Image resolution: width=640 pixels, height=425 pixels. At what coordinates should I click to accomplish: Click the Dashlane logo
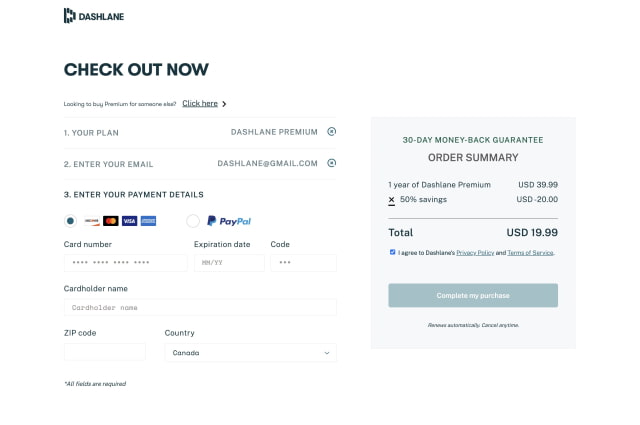pyautogui.click(x=94, y=16)
